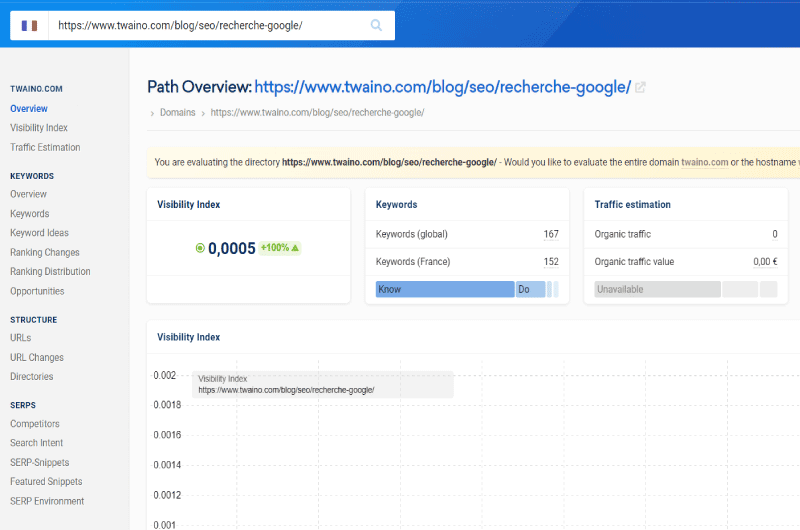
Task: Click the Keywords (global) row label
Action: [412, 234]
